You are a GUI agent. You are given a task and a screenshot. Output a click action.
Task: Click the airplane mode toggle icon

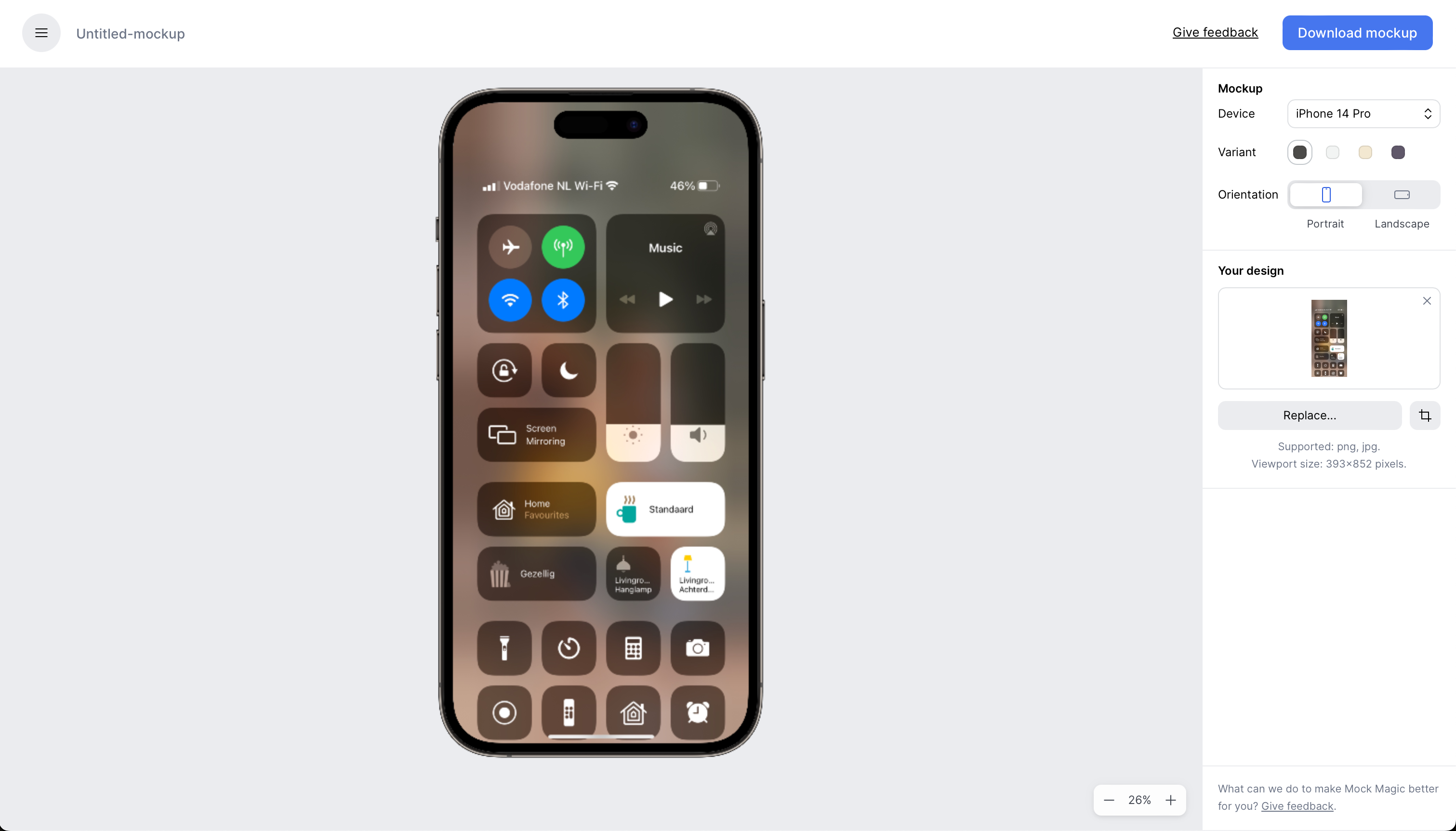pos(510,246)
